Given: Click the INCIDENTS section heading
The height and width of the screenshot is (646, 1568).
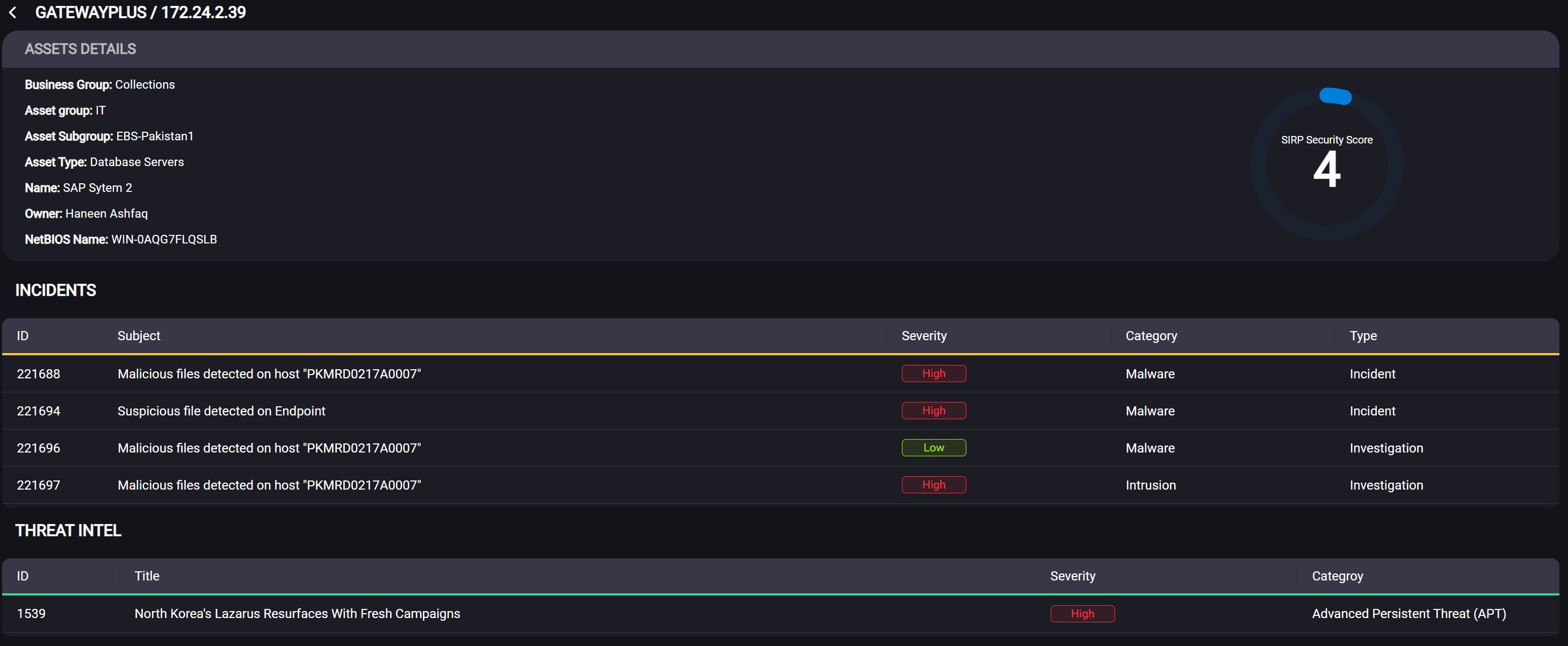Looking at the screenshot, I should pos(55,290).
